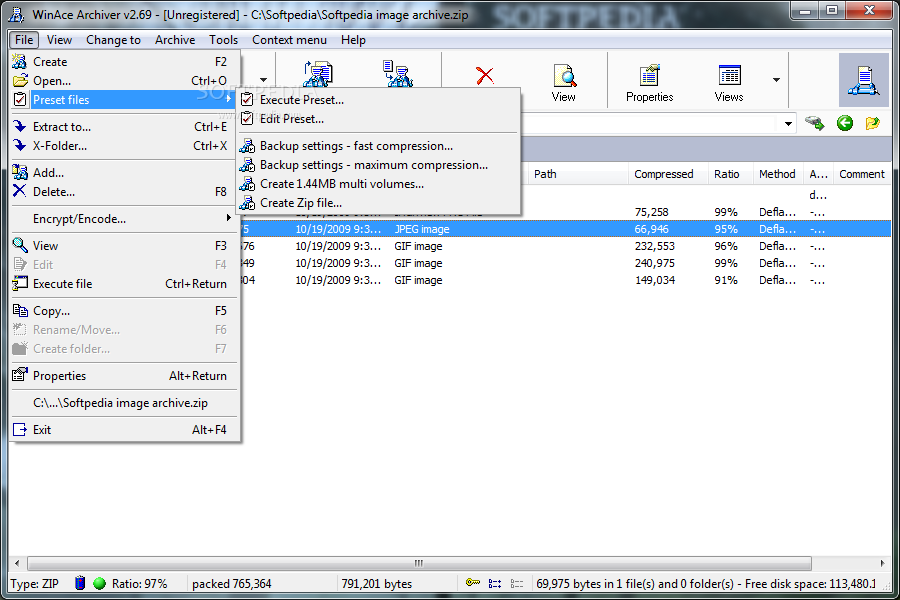Click the Exit door icon
This screenshot has height=600, width=900.
pyautogui.click(x=20, y=429)
